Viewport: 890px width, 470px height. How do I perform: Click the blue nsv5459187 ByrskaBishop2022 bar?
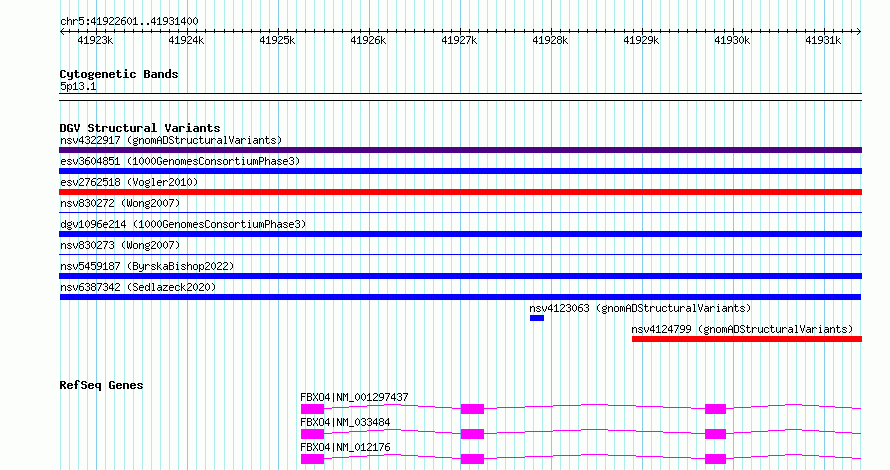coord(460,276)
